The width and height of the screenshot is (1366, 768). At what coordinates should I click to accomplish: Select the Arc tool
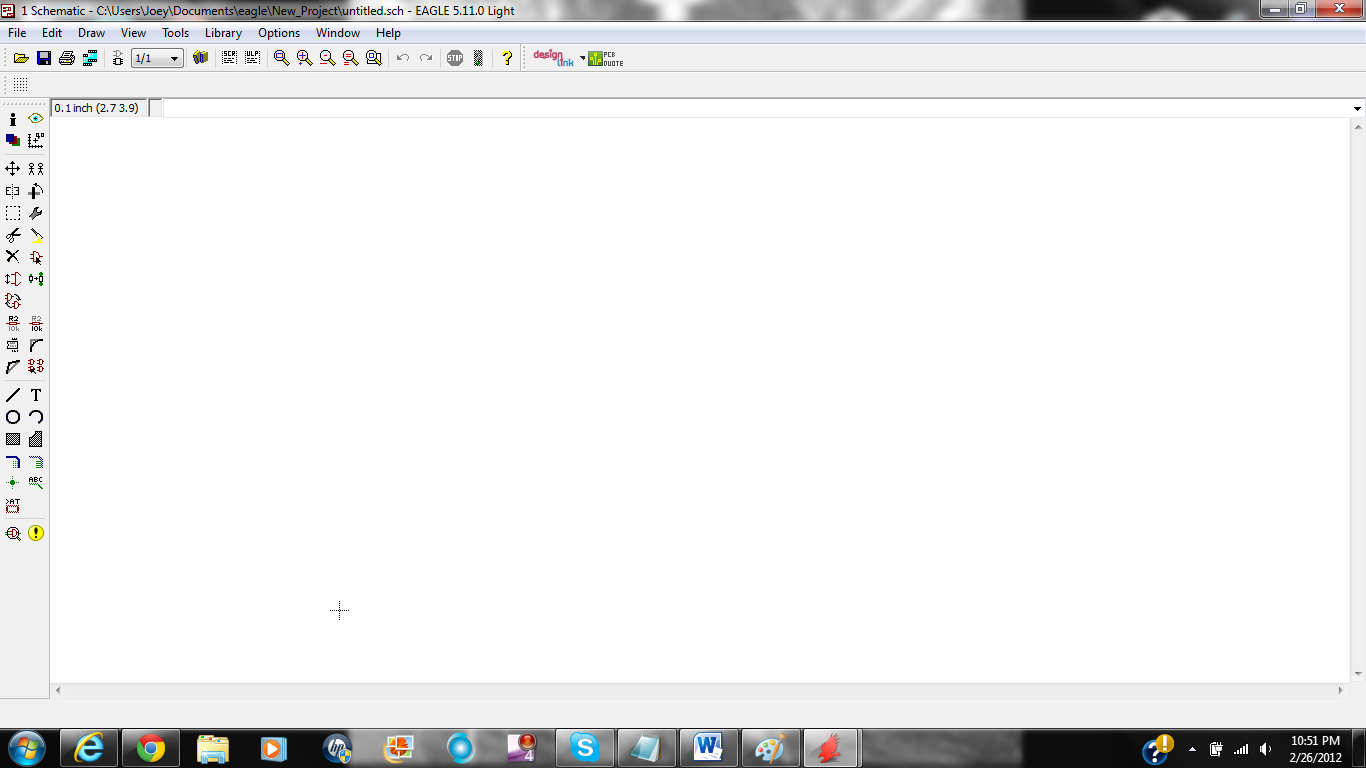36,417
